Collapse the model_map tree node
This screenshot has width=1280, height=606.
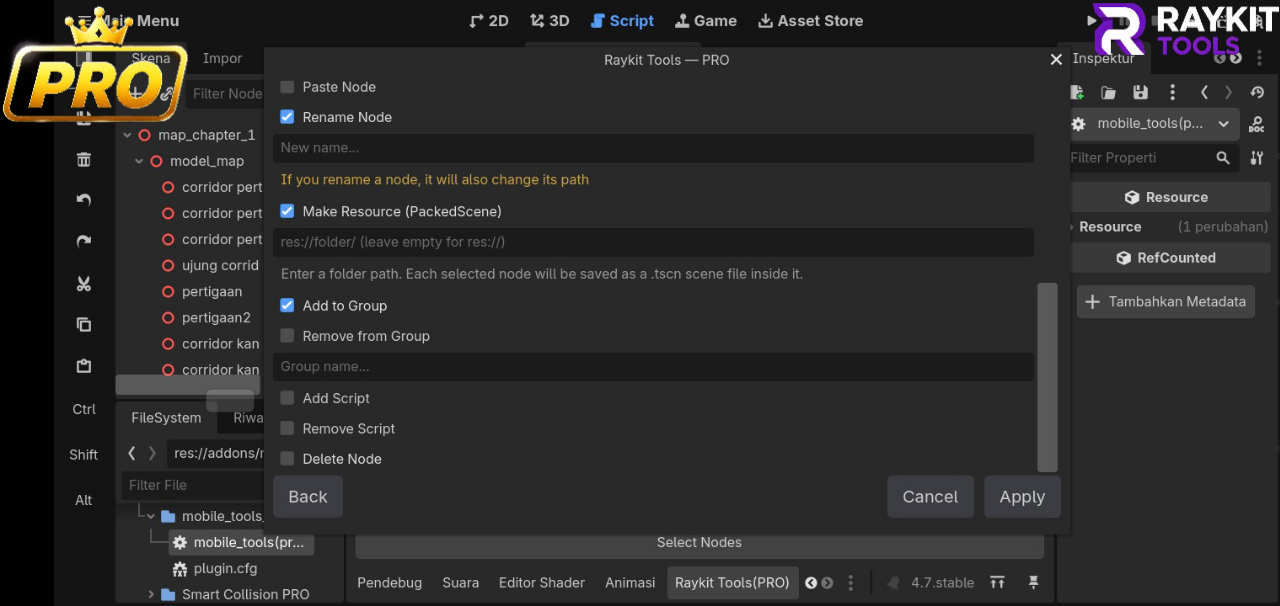pyautogui.click(x=139, y=161)
